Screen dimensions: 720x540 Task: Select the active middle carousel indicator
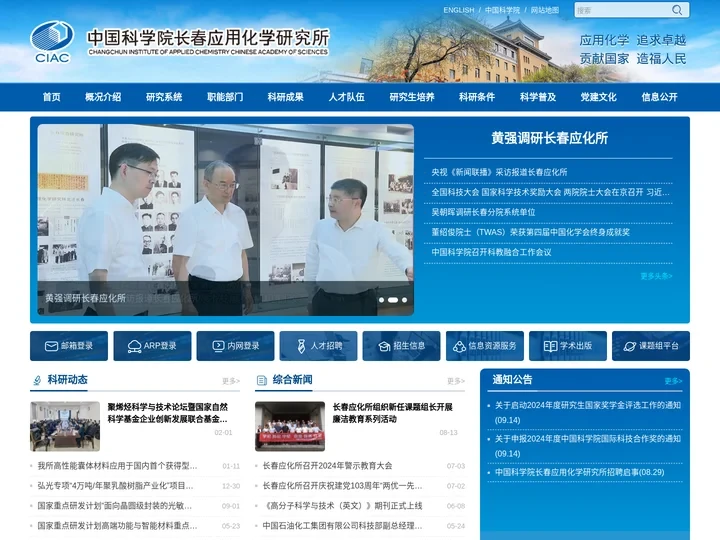pyautogui.click(x=393, y=300)
